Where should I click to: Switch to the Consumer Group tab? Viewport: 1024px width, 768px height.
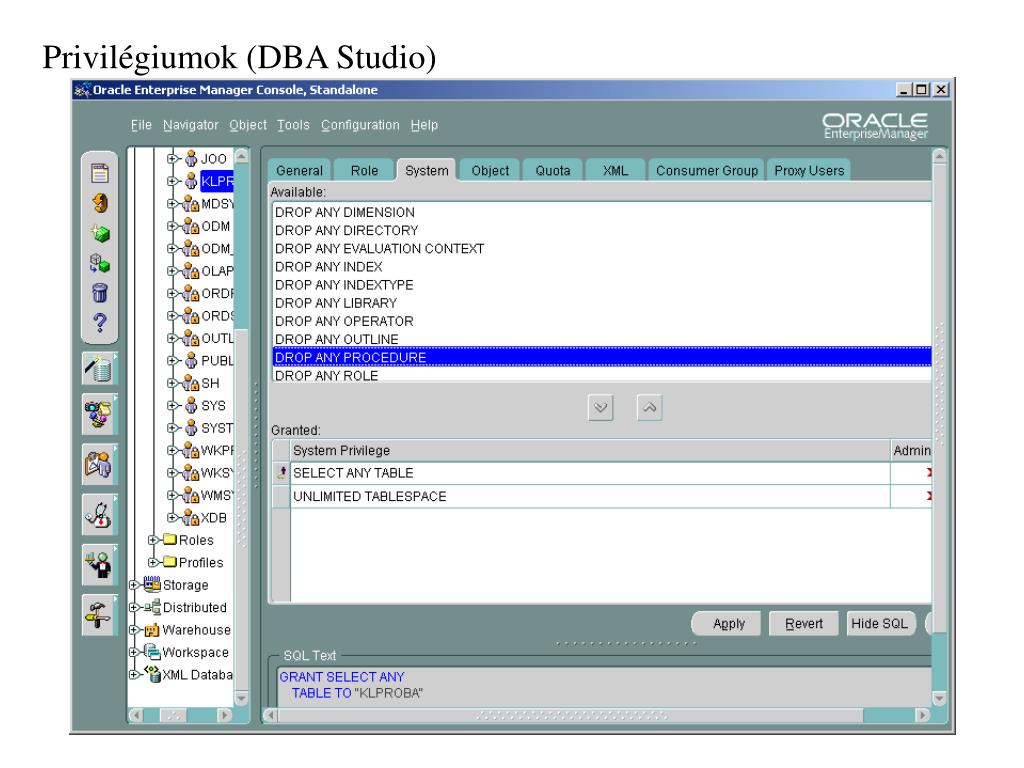707,170
